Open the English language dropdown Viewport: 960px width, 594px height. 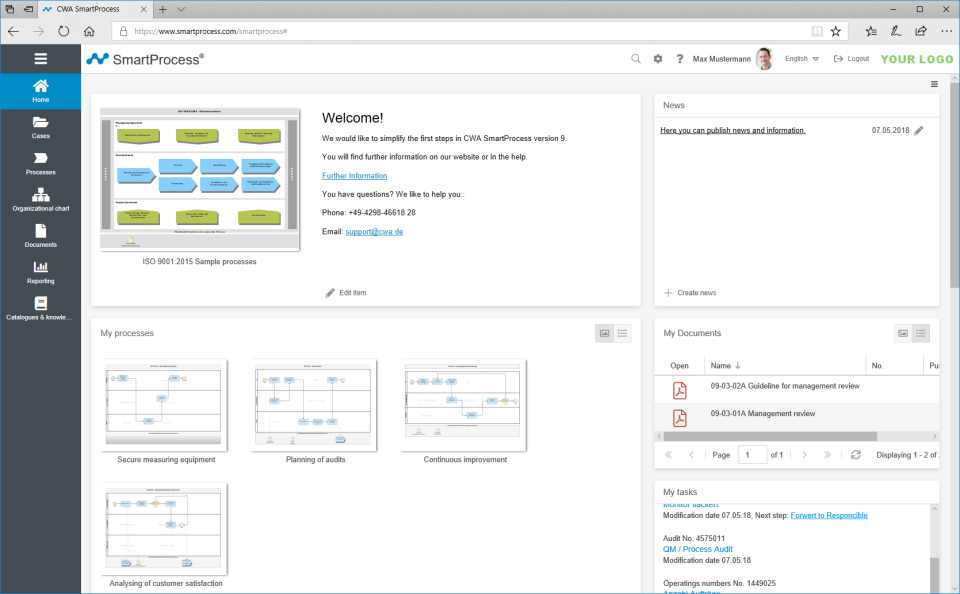801,59
